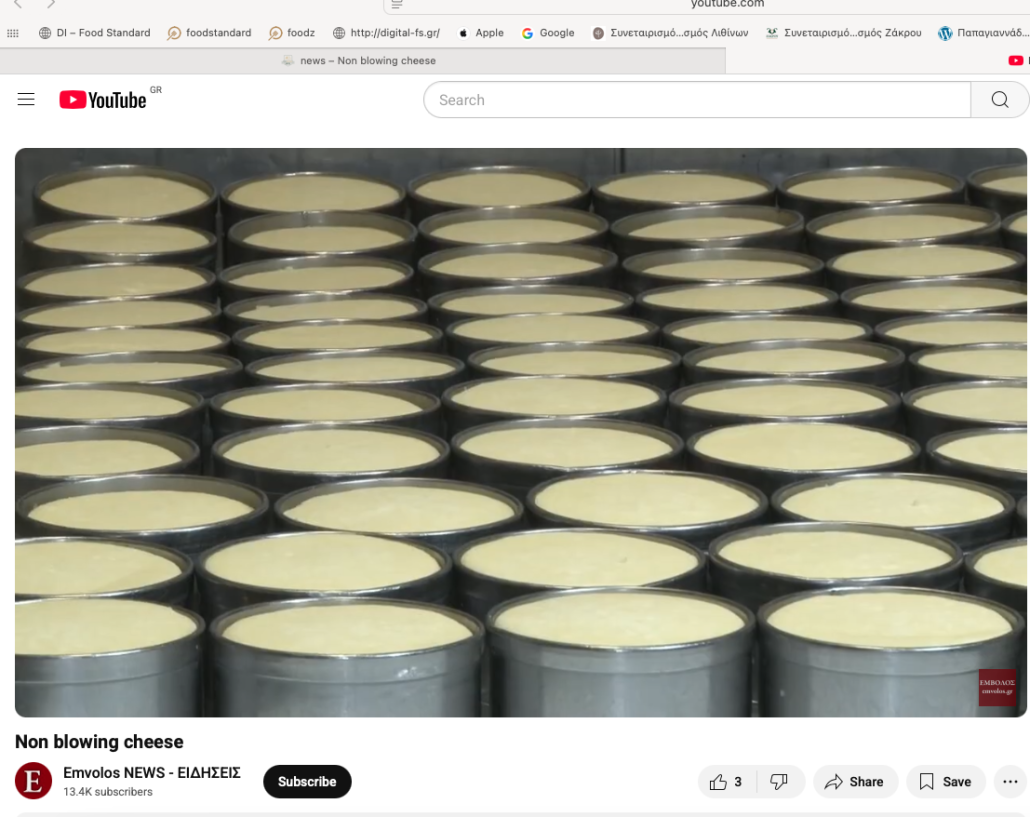Click the Emvolos watermark on the video
1030x817 pixels.
tap(997, 688)
